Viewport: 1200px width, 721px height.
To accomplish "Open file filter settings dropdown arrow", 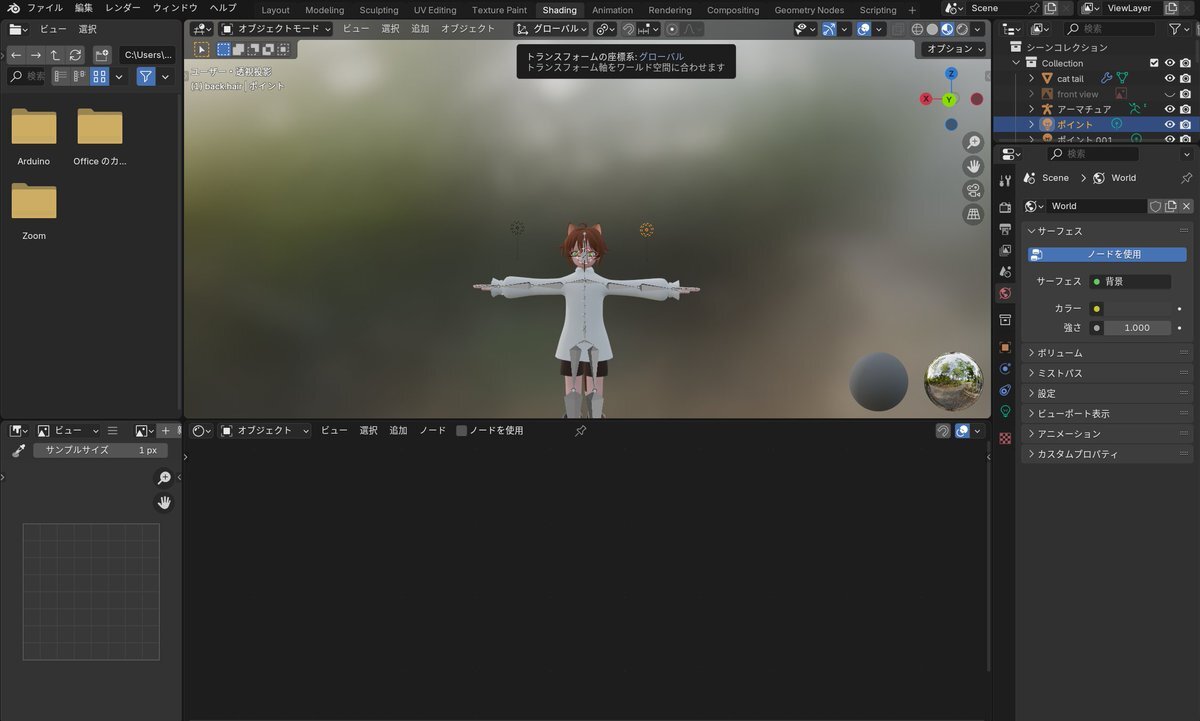I will 165,76.
